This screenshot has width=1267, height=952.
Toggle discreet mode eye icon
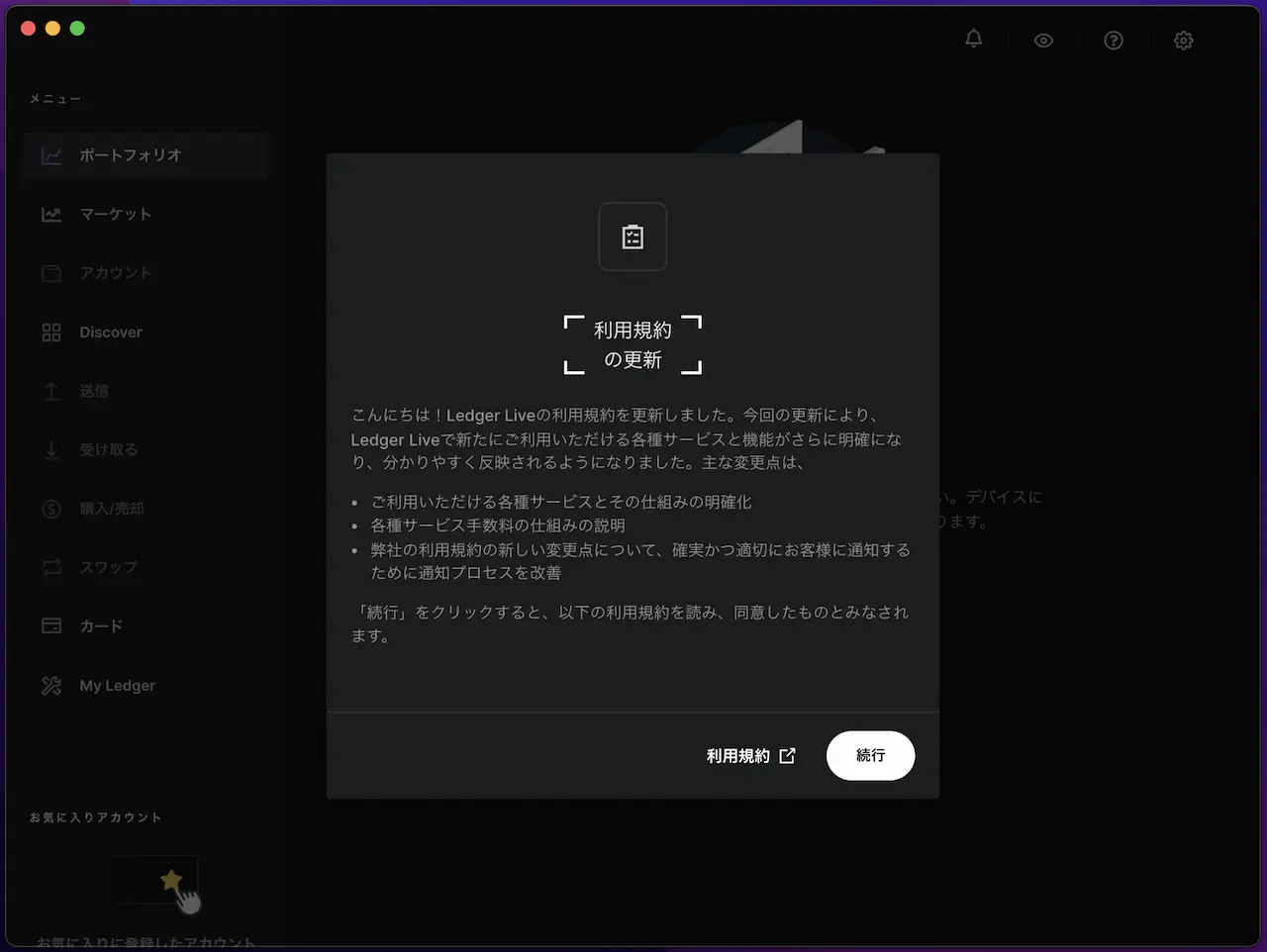point(1043,41)
